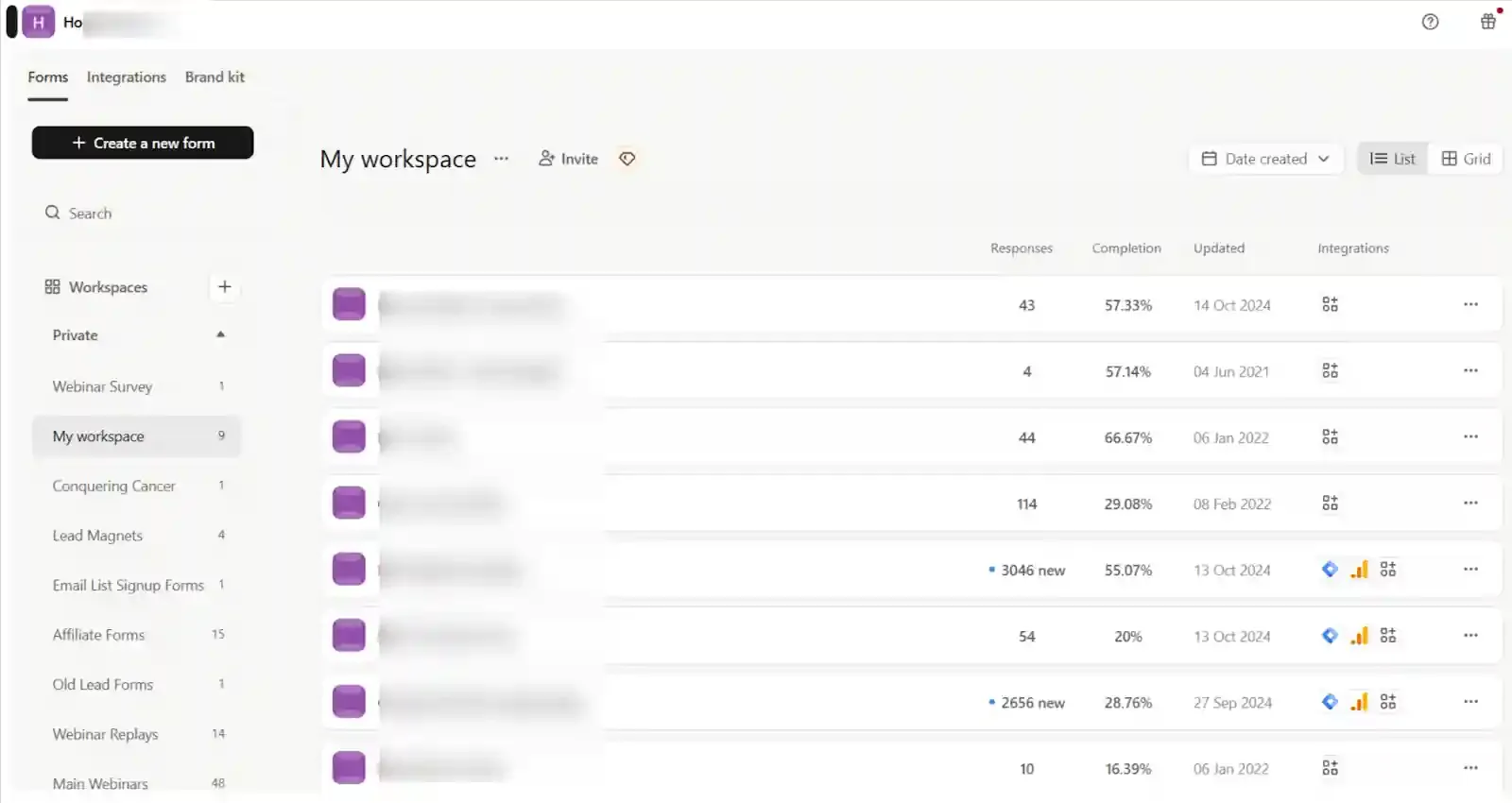
Task: Open the help question mark icon
Action: click(1430, 22)
